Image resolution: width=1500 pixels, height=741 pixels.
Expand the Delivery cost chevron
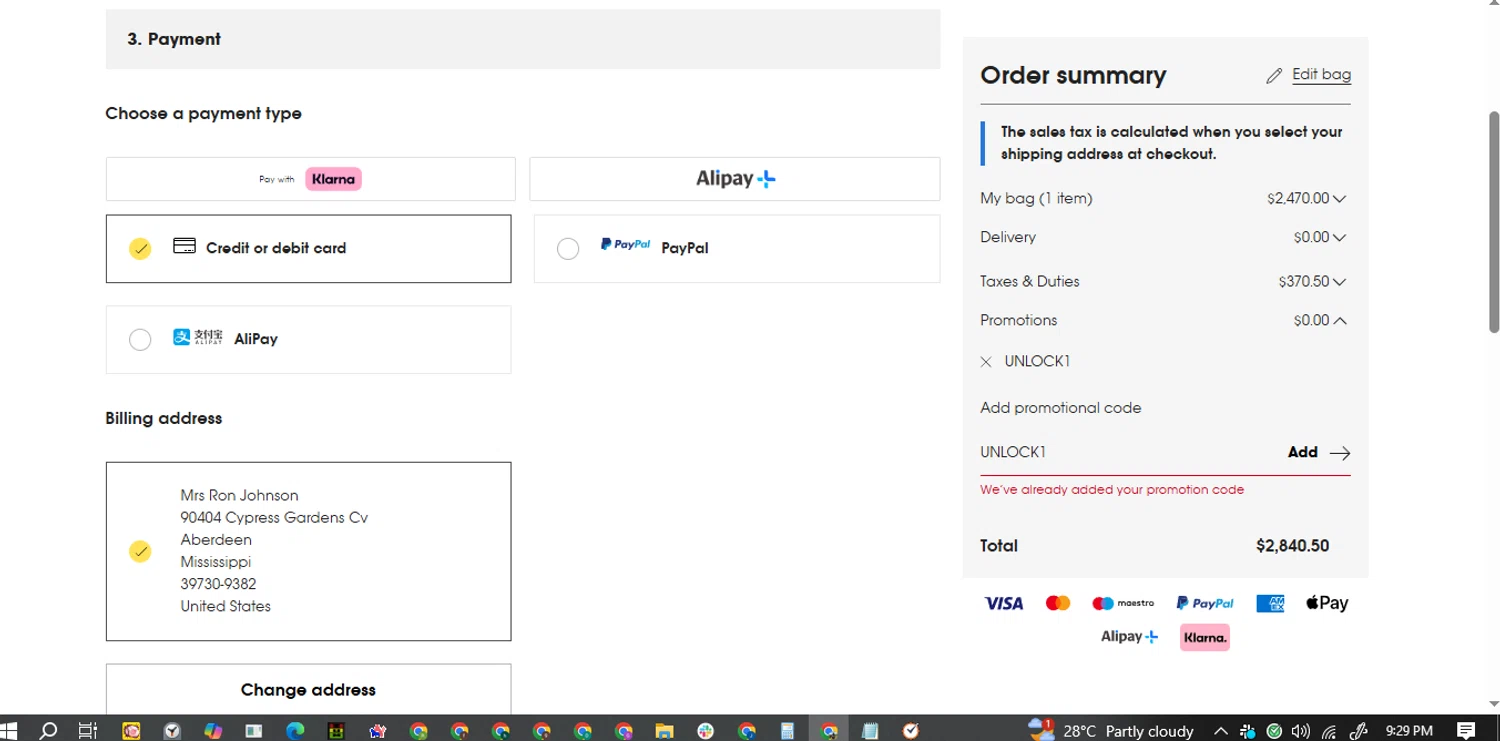[x=1339, y=238]
